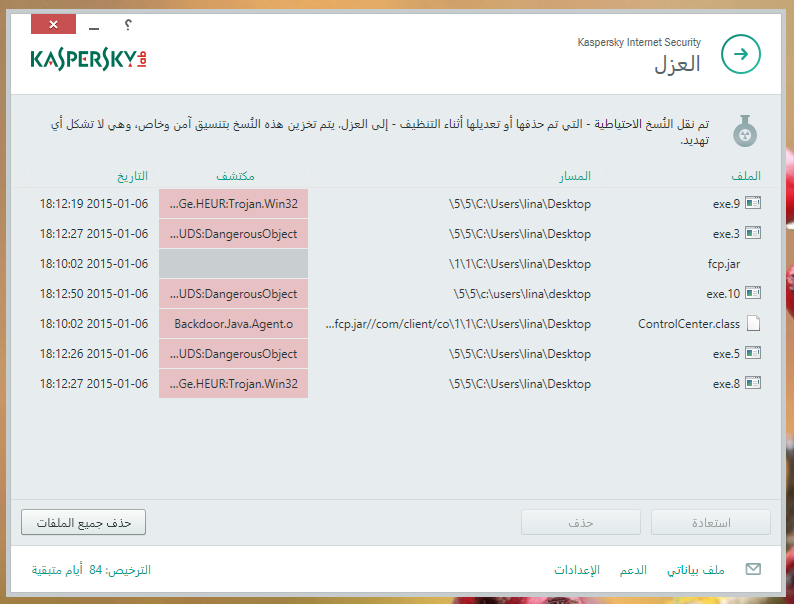This screenshot has width=794, height=604.
Task: Click the Kaspersky Internet Security title text
Action: pyautogui.click(x=639, y=42)
